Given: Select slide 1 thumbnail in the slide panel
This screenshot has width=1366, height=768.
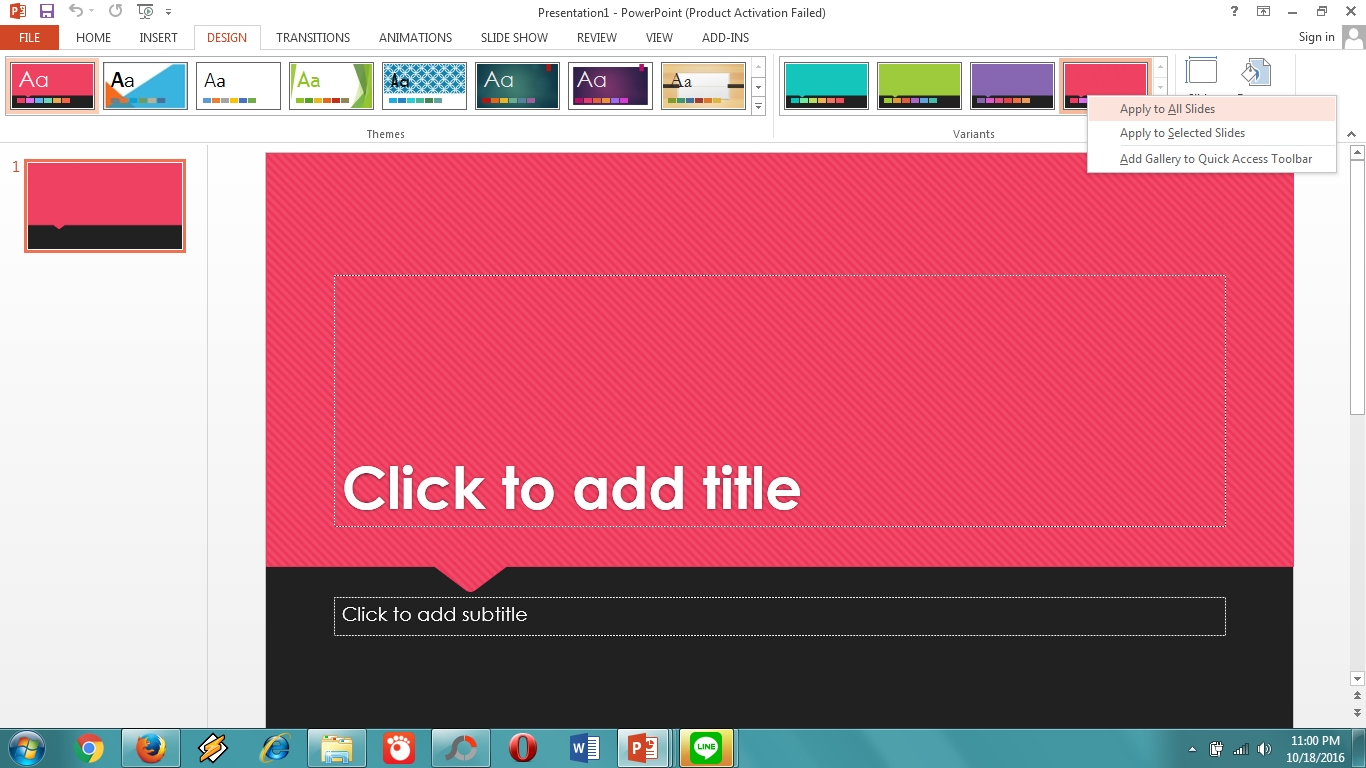Looking at the screenshot, I should click(x=105, y=206).
